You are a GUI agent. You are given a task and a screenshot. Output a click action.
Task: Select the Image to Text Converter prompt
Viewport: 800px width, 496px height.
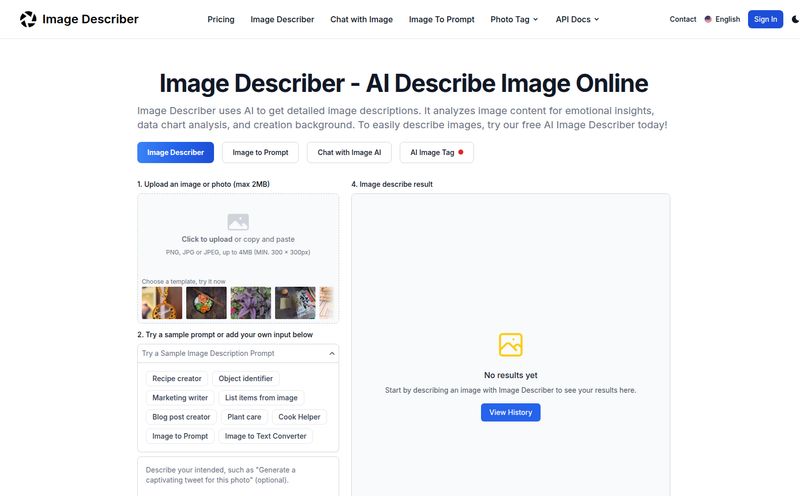265,436
